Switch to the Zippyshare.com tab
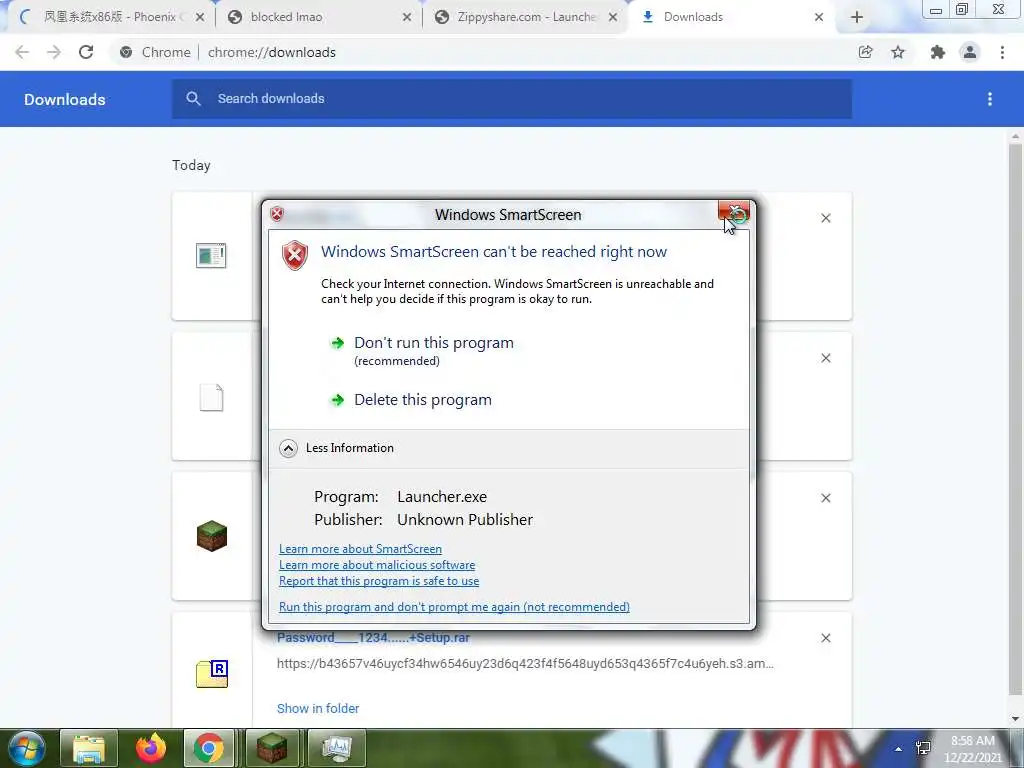The image size is (1024, 768). (x=526, y=17)
